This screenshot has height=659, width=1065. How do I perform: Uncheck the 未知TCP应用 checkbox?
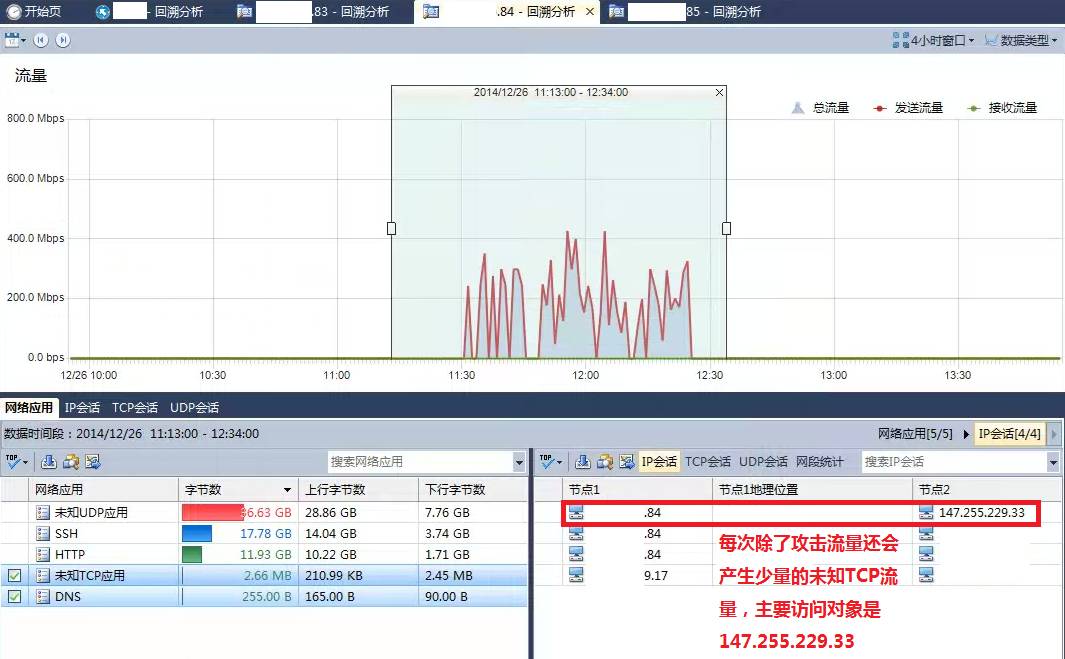tap(14, 576)
